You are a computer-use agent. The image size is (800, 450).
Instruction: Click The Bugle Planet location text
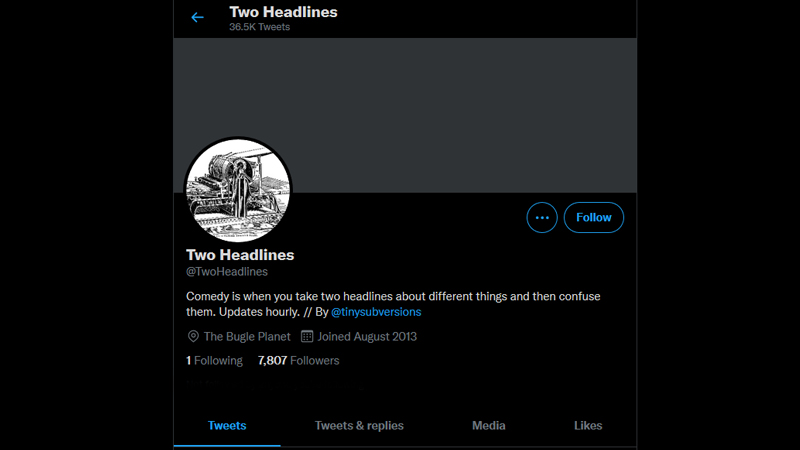tap(247, 337)
